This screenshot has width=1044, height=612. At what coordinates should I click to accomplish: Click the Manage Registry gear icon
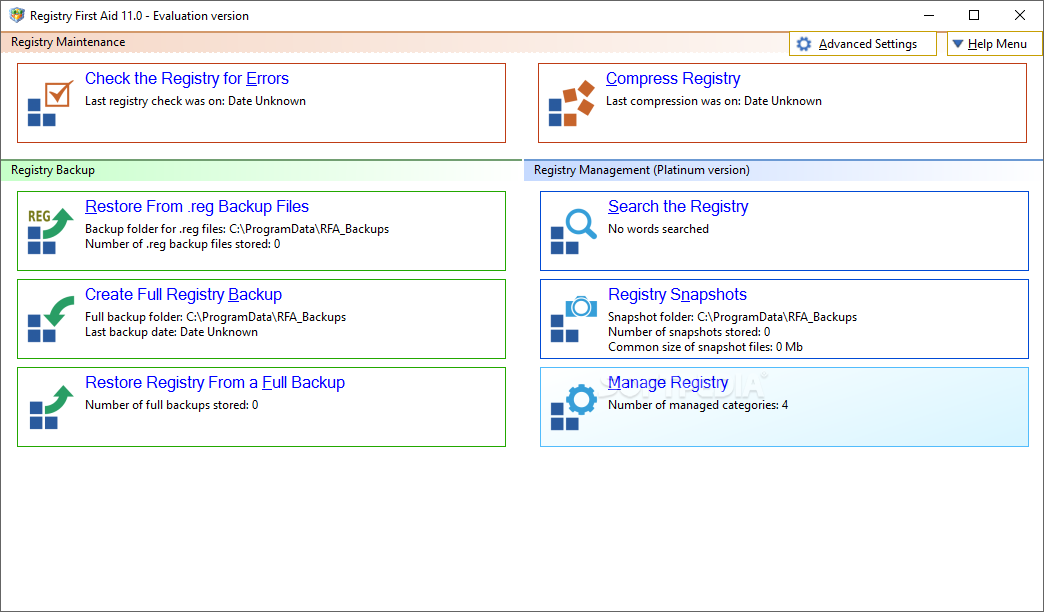(573, 407)
